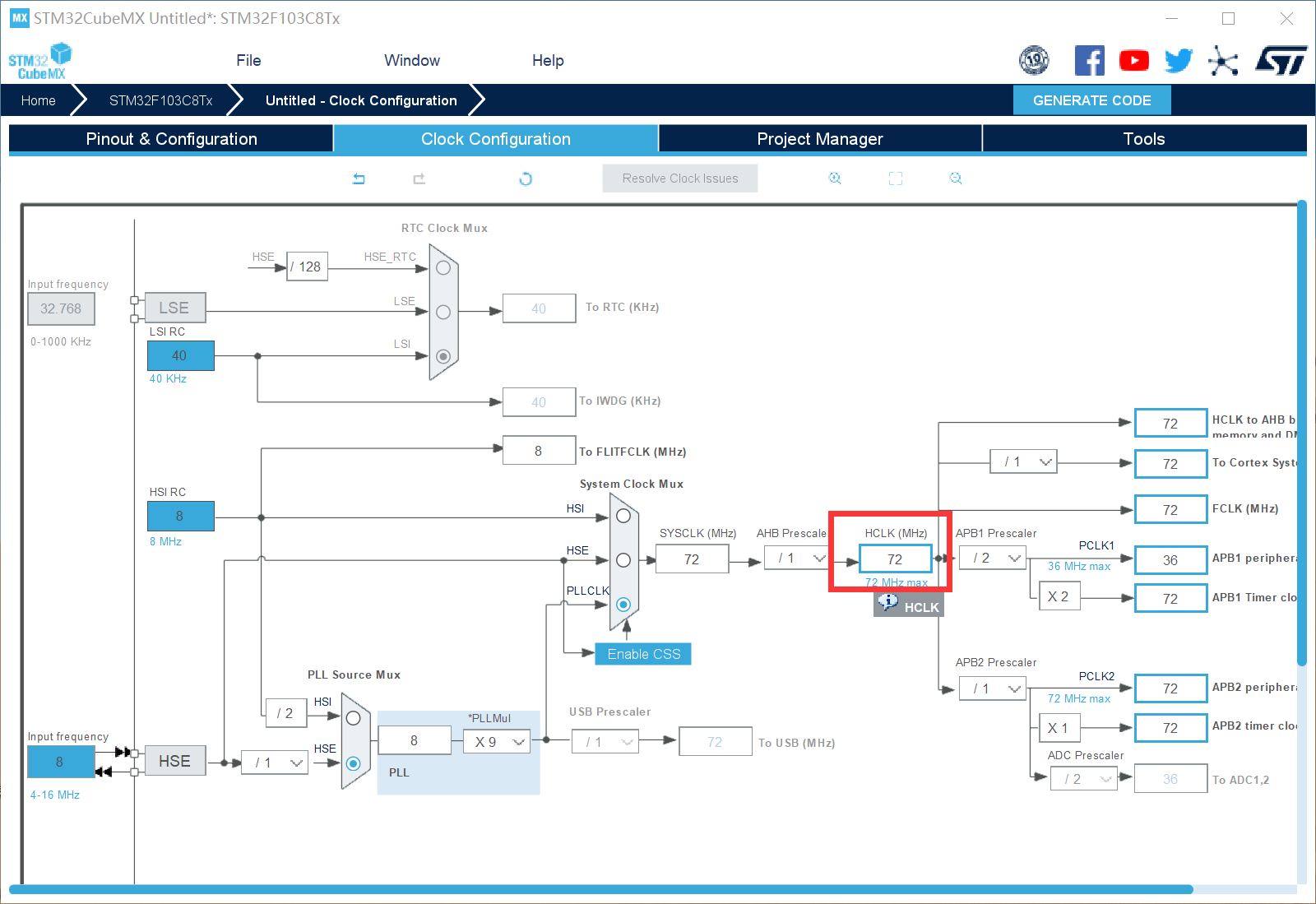Image resolution: width=1316 pixels, height=904 pixels.
Task: Select HSE in the PLL Source Mux
Action: pos(354,763)
